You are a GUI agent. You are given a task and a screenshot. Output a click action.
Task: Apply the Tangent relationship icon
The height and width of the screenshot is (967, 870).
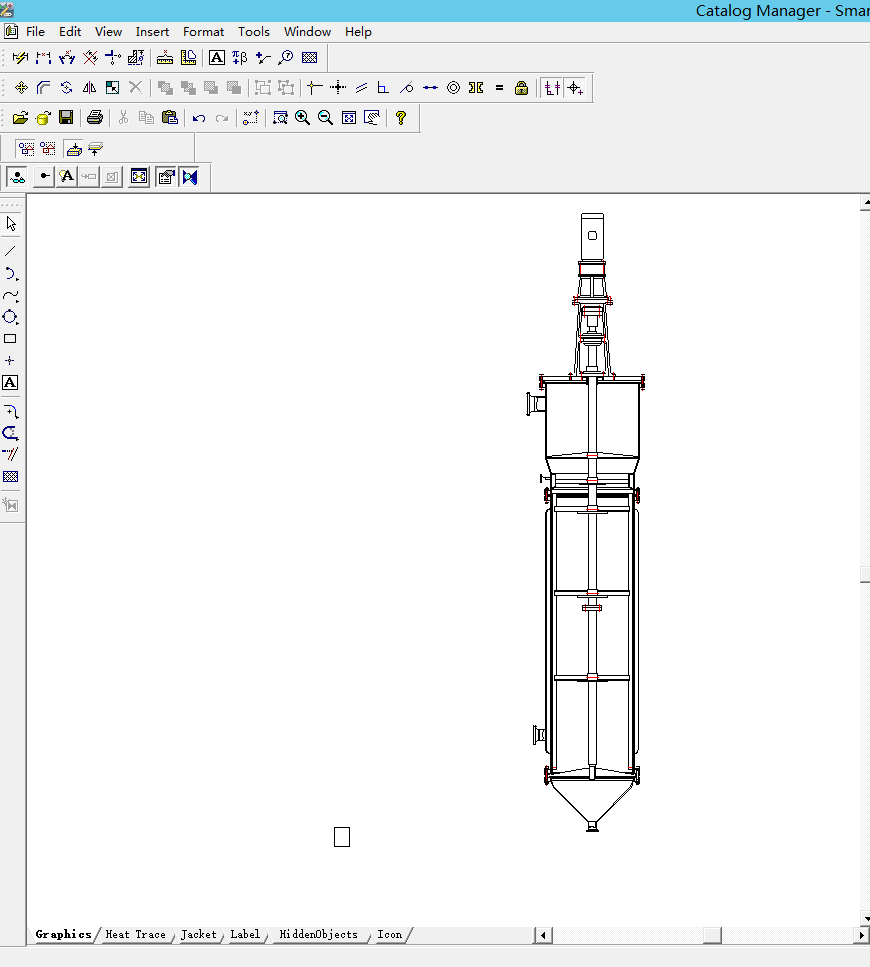click(x=406, y=88)
